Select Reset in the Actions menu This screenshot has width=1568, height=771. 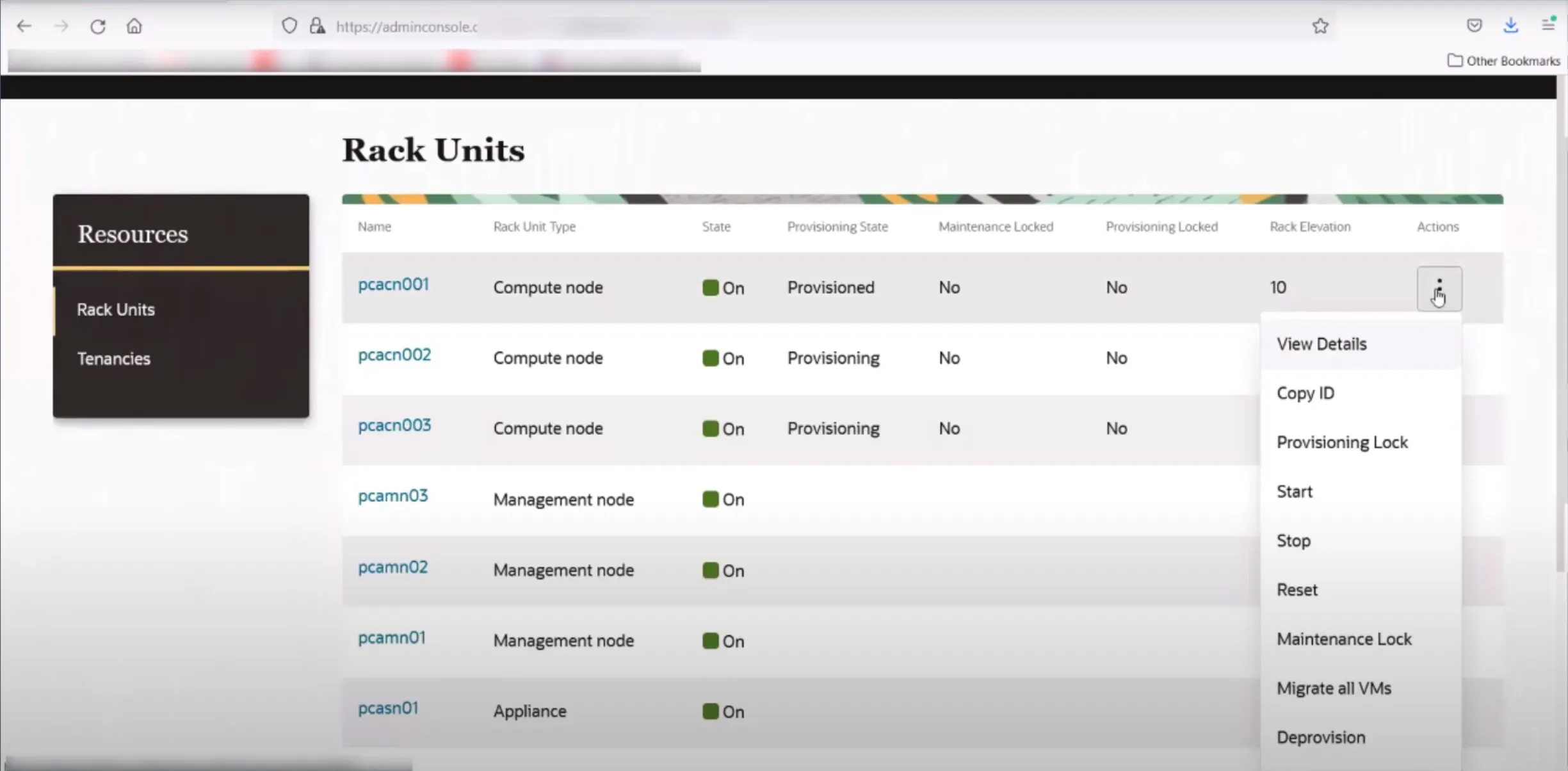[1297, 589]
